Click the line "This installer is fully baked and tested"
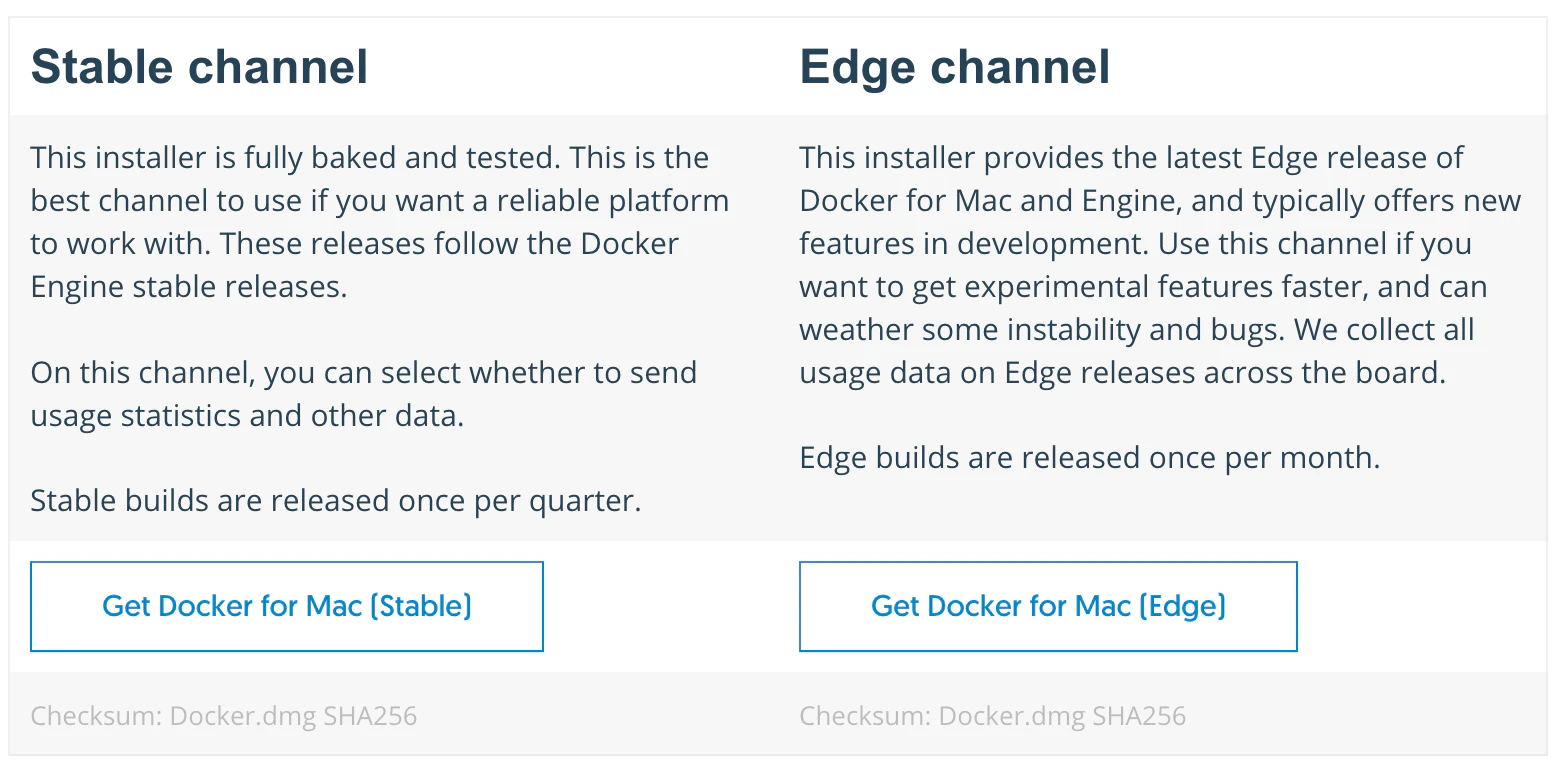Viewport: 1558px width, 768px height. coord(370,158)
